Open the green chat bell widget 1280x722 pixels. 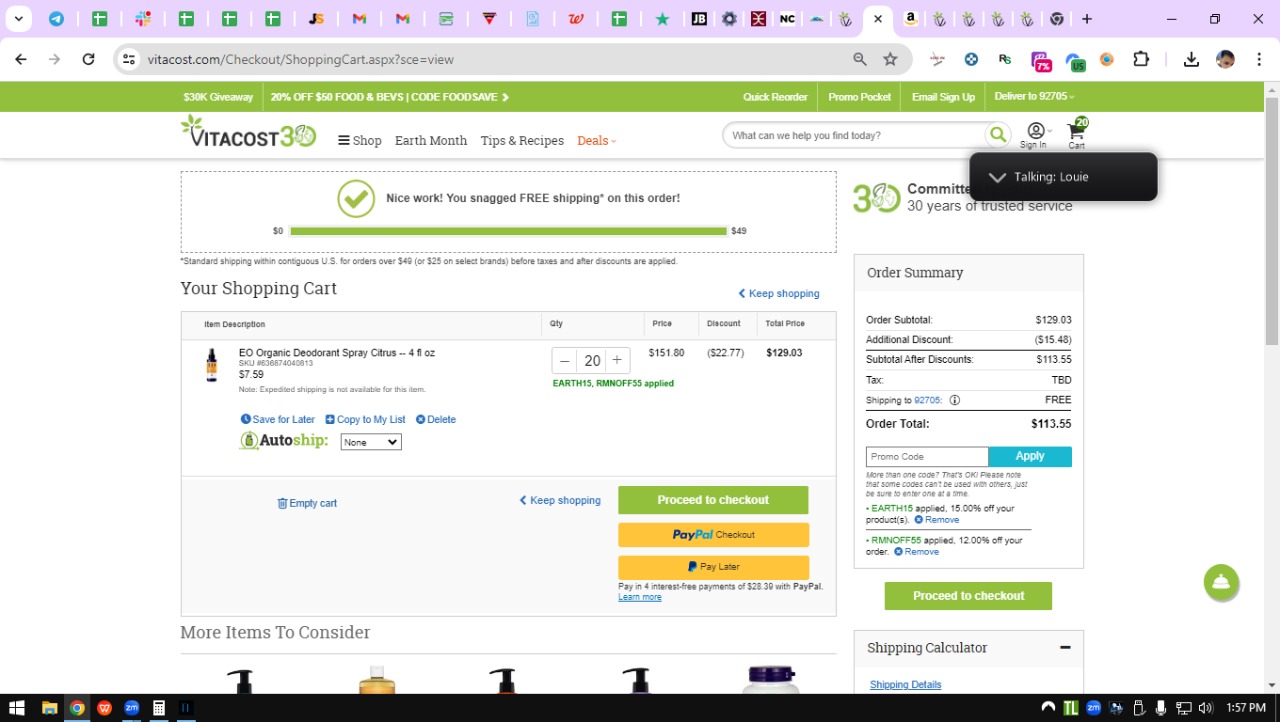point(1221,582)
